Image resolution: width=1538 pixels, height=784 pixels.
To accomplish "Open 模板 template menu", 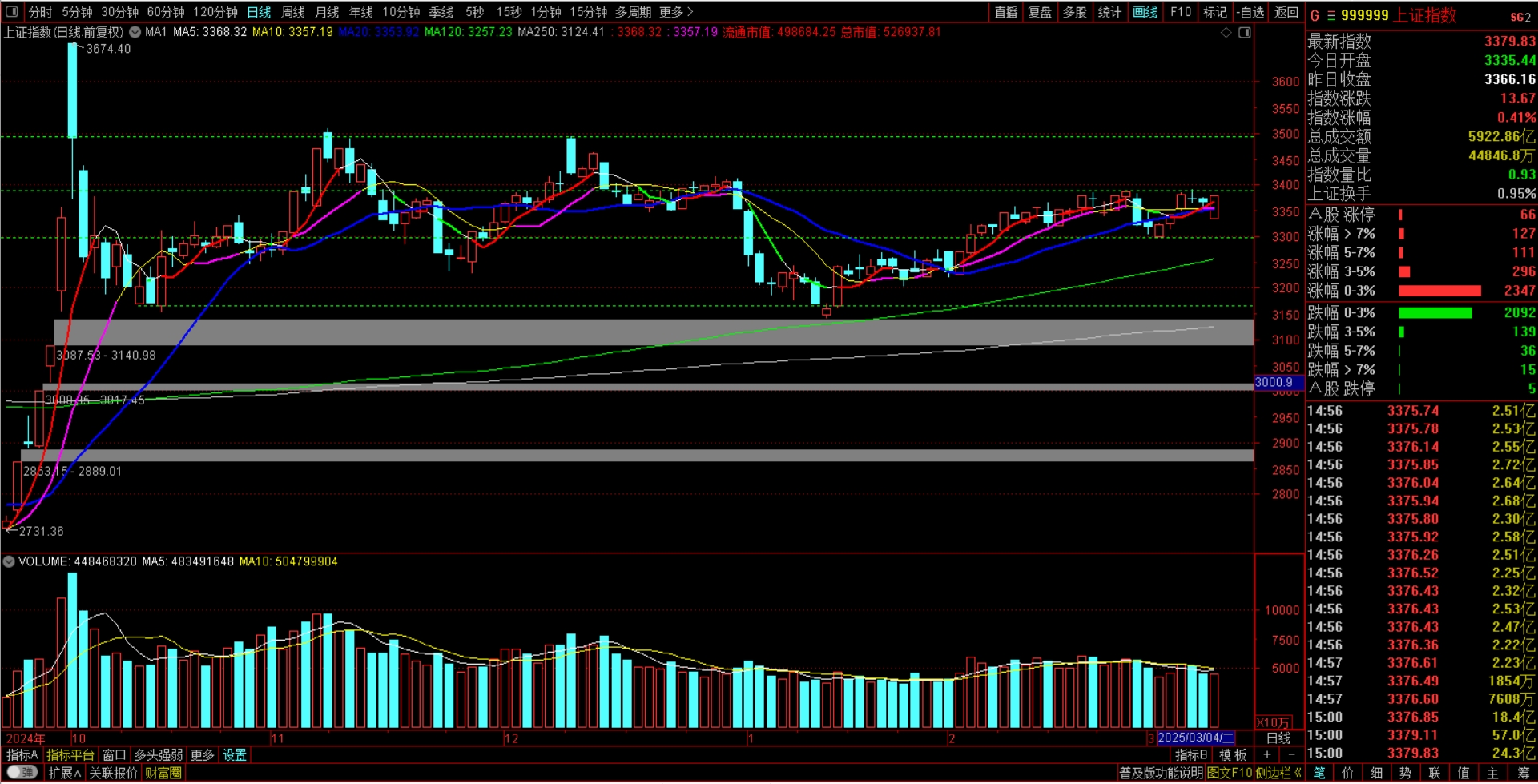I will [x=1234, y=755].
